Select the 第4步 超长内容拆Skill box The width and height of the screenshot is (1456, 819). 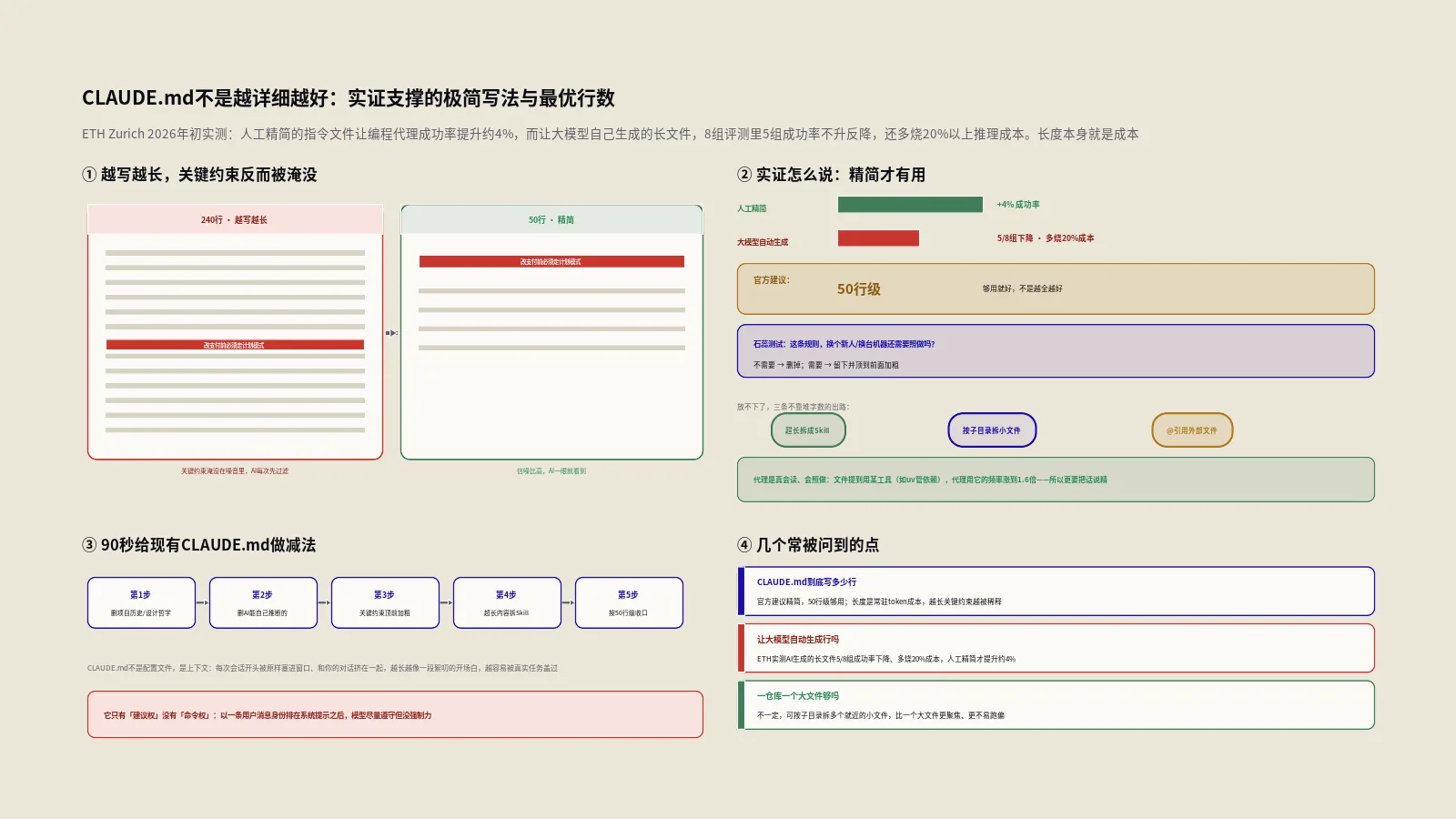coord(507,602)
